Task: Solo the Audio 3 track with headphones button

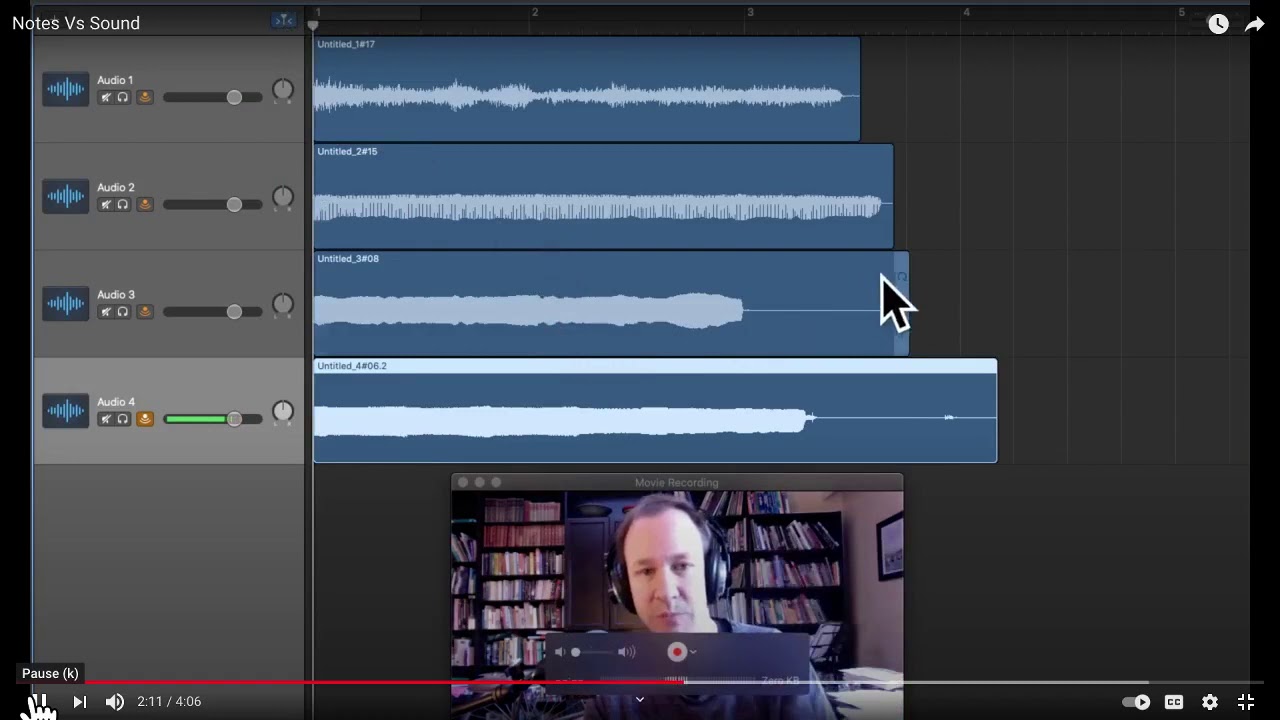Action: point(123,311)
